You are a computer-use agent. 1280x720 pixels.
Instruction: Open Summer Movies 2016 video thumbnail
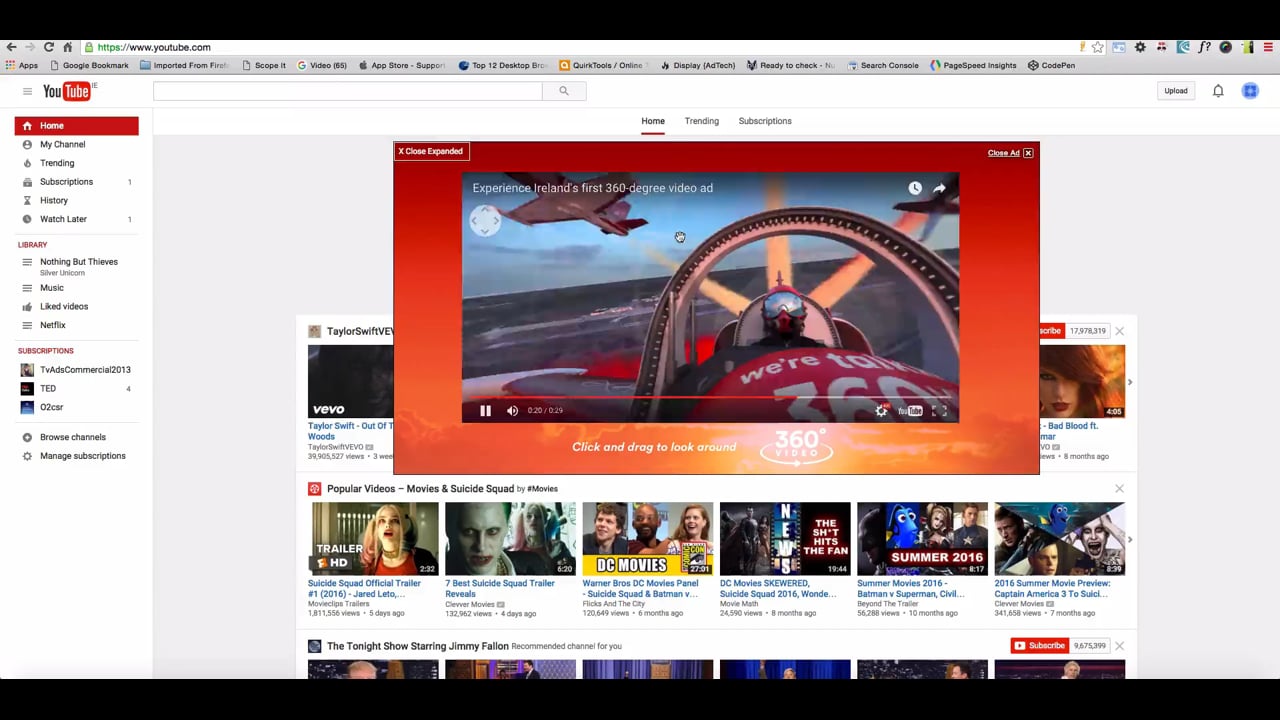pyautogui.click(x=922, y=539)
